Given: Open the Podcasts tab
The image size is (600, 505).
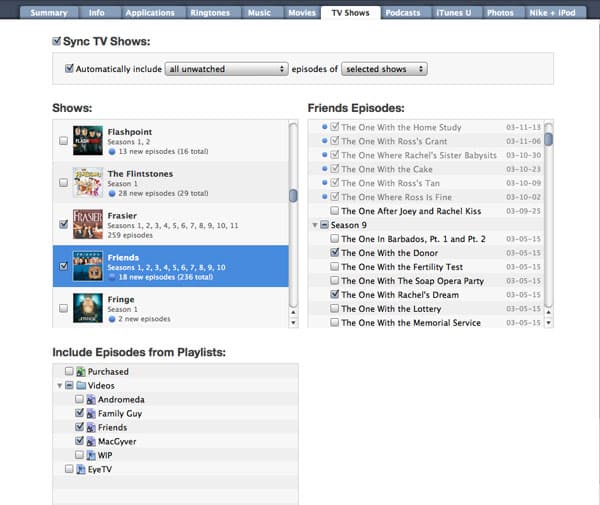Looking at the screenshot, I should (x=403, y=13).
